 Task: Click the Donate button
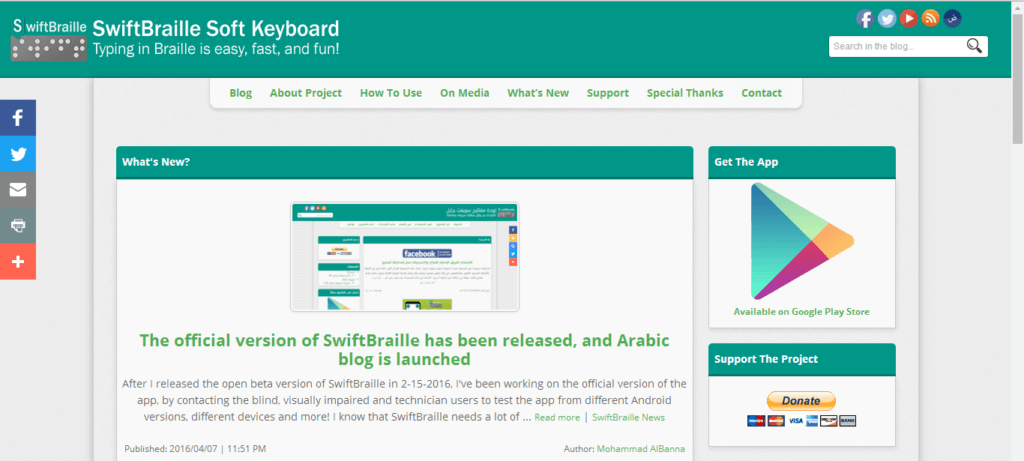(801, 401)
